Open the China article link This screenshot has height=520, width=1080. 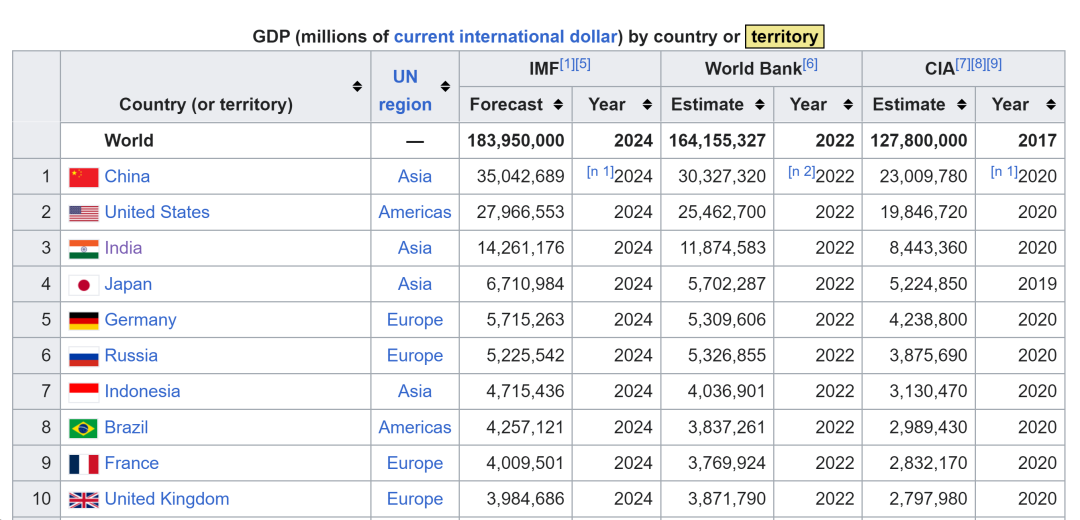tap(127, 176)
